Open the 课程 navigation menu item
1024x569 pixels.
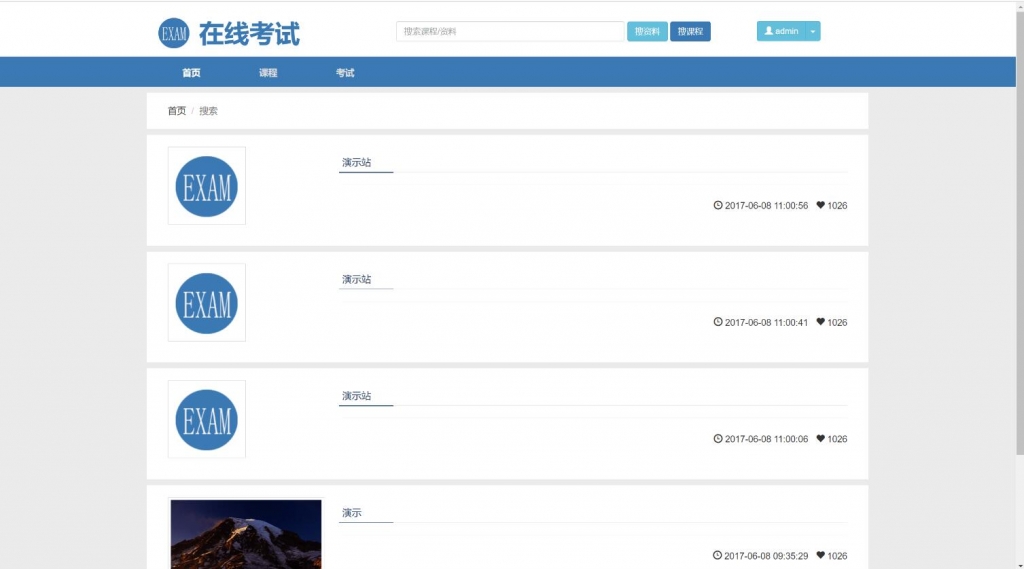click(268, 73)
